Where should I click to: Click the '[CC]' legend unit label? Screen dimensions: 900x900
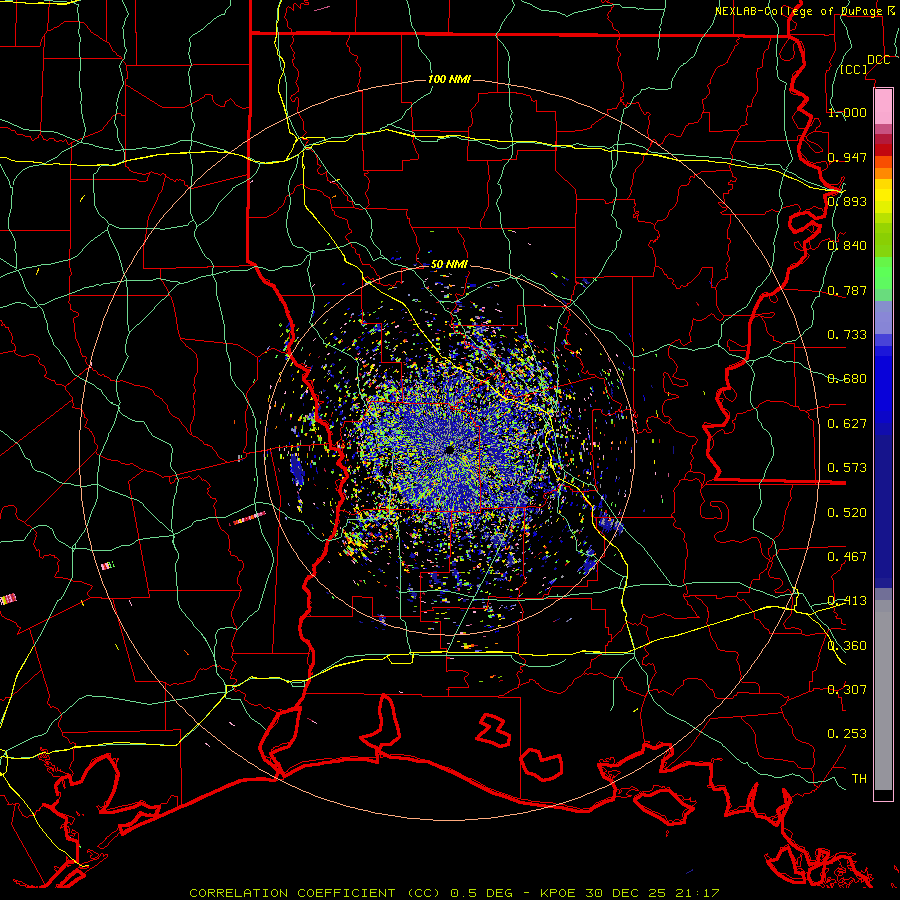coord(854,69)
